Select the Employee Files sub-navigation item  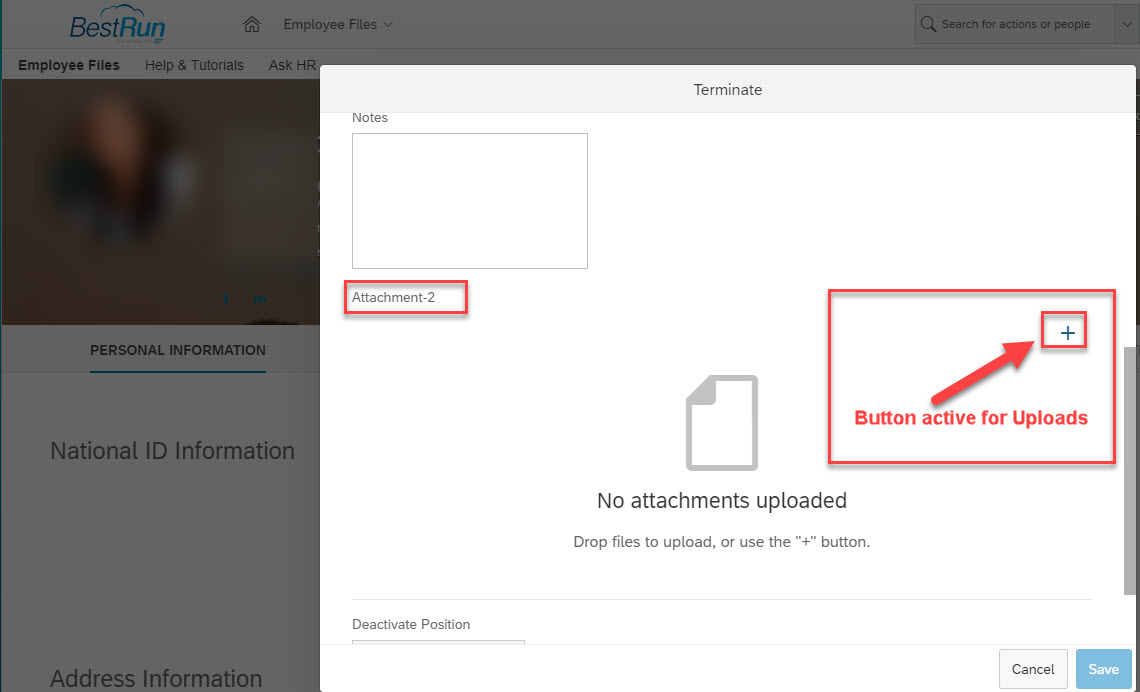pos(68,65)
